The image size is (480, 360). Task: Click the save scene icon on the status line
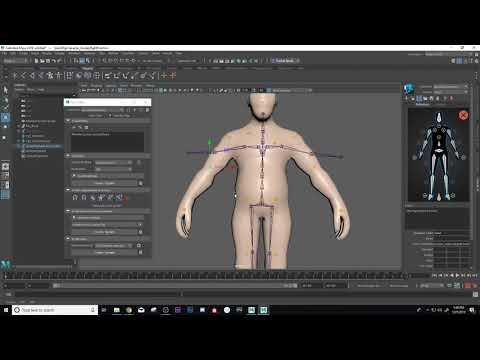(48, 61)
